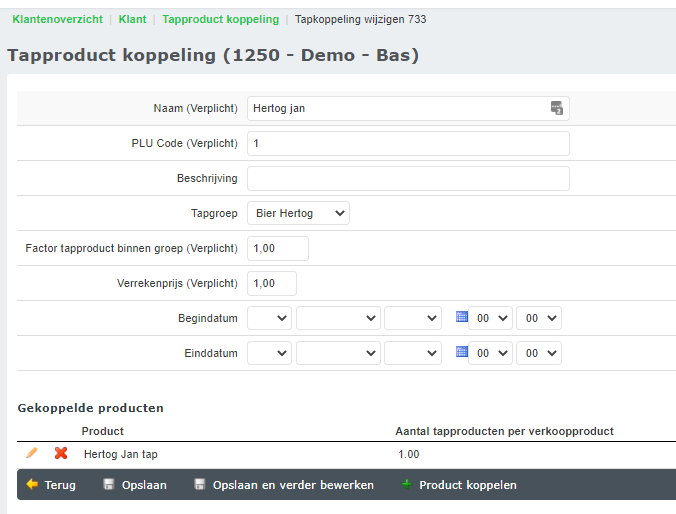Viewport: 676px width, 514px height.
Task: Click Product koppelen button
Action: pyautogui.click(x=458, y=485)
